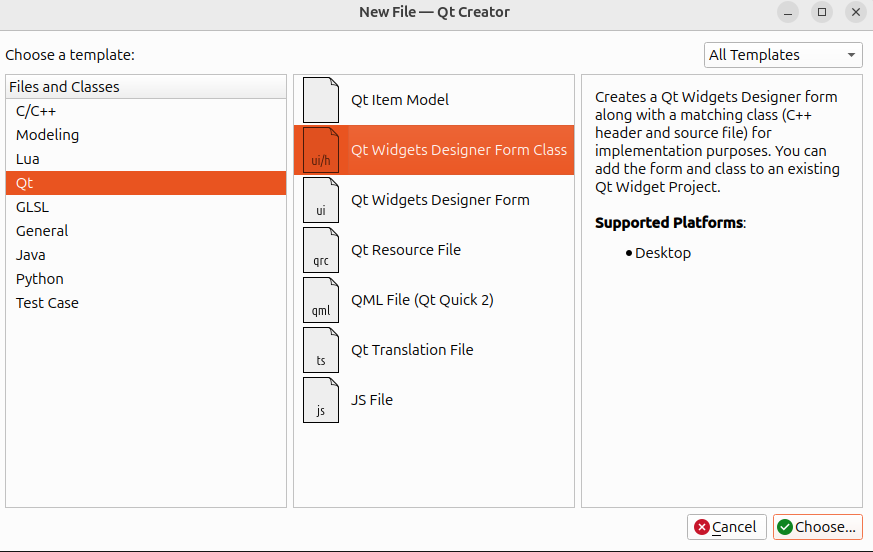Select the C/C++ category
This screenshot has height=552, width=873.
(146, 111)
